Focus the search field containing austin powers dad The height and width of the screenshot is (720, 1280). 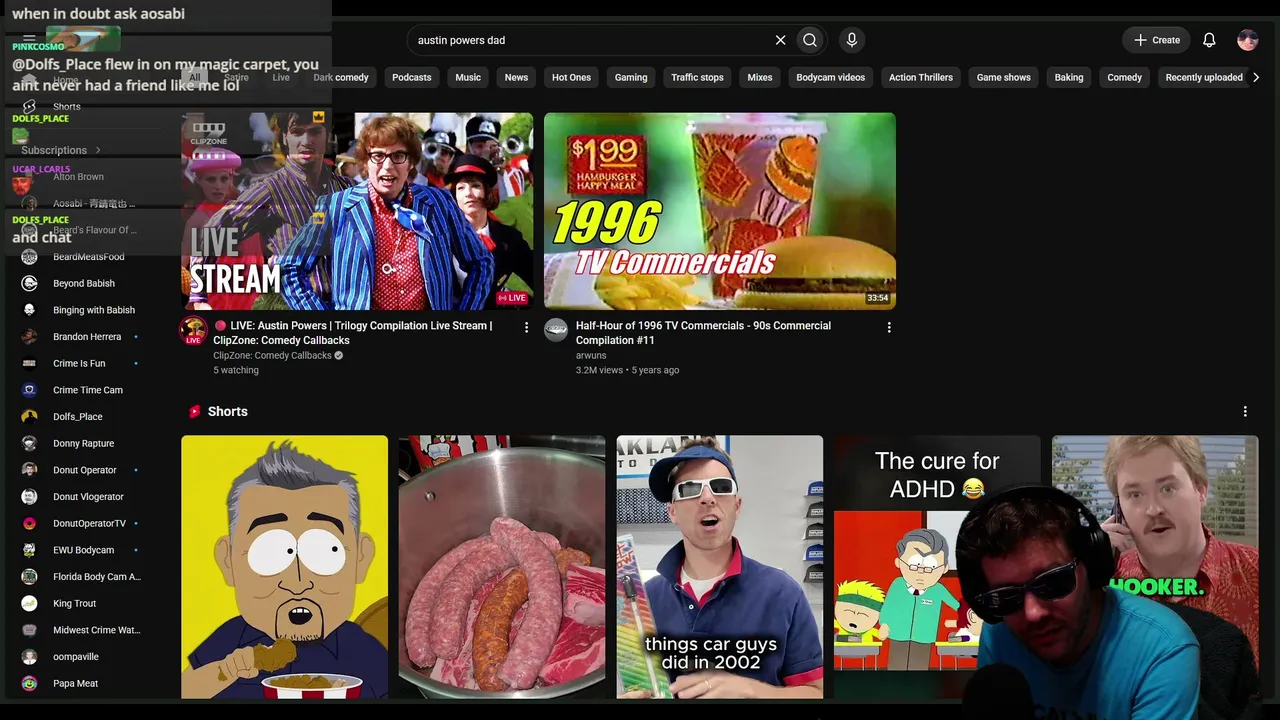(x=590, y=40)
